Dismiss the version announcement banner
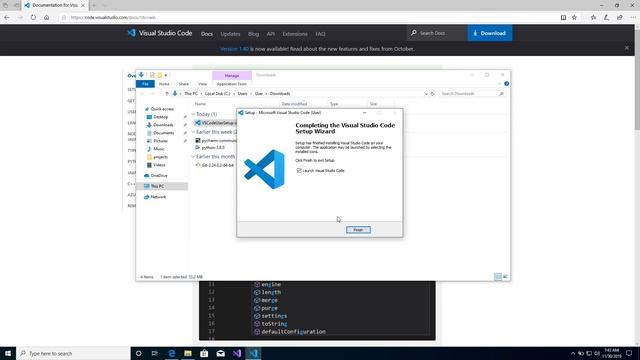The height and width of the screenshot is (360, 640). (627, 48)
